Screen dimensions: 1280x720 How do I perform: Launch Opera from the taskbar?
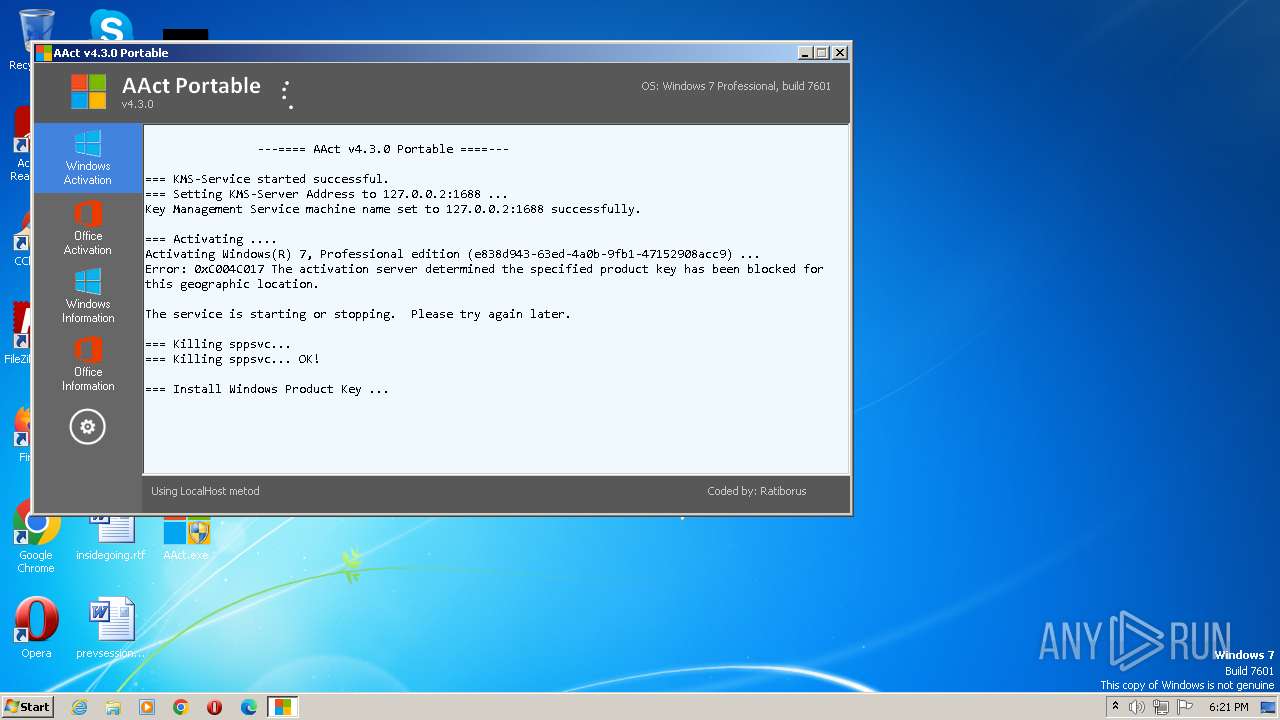215,707
